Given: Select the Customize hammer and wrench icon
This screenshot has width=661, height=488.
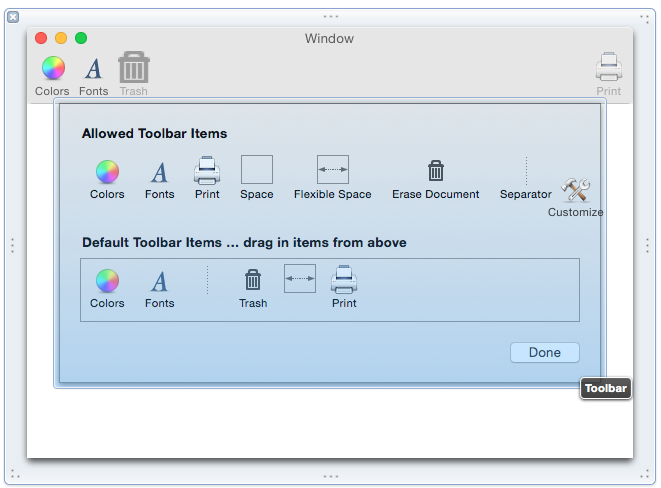Looking at the screenshot, I should (x=575, y=190).
